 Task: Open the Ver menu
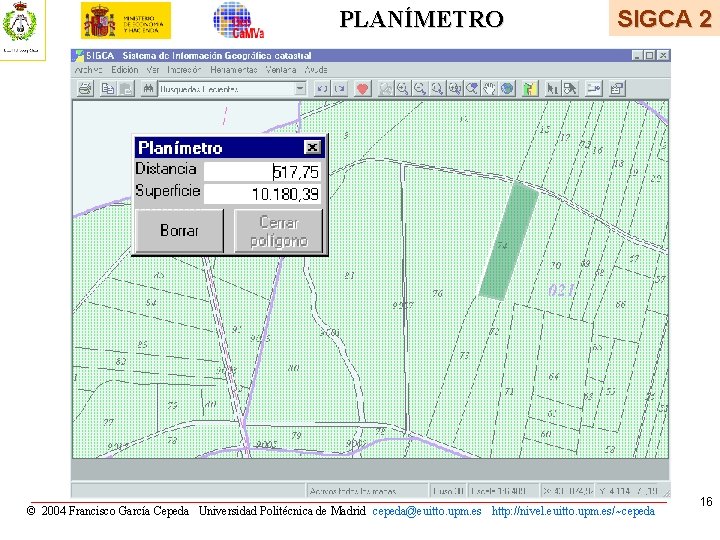pos(153,70)
